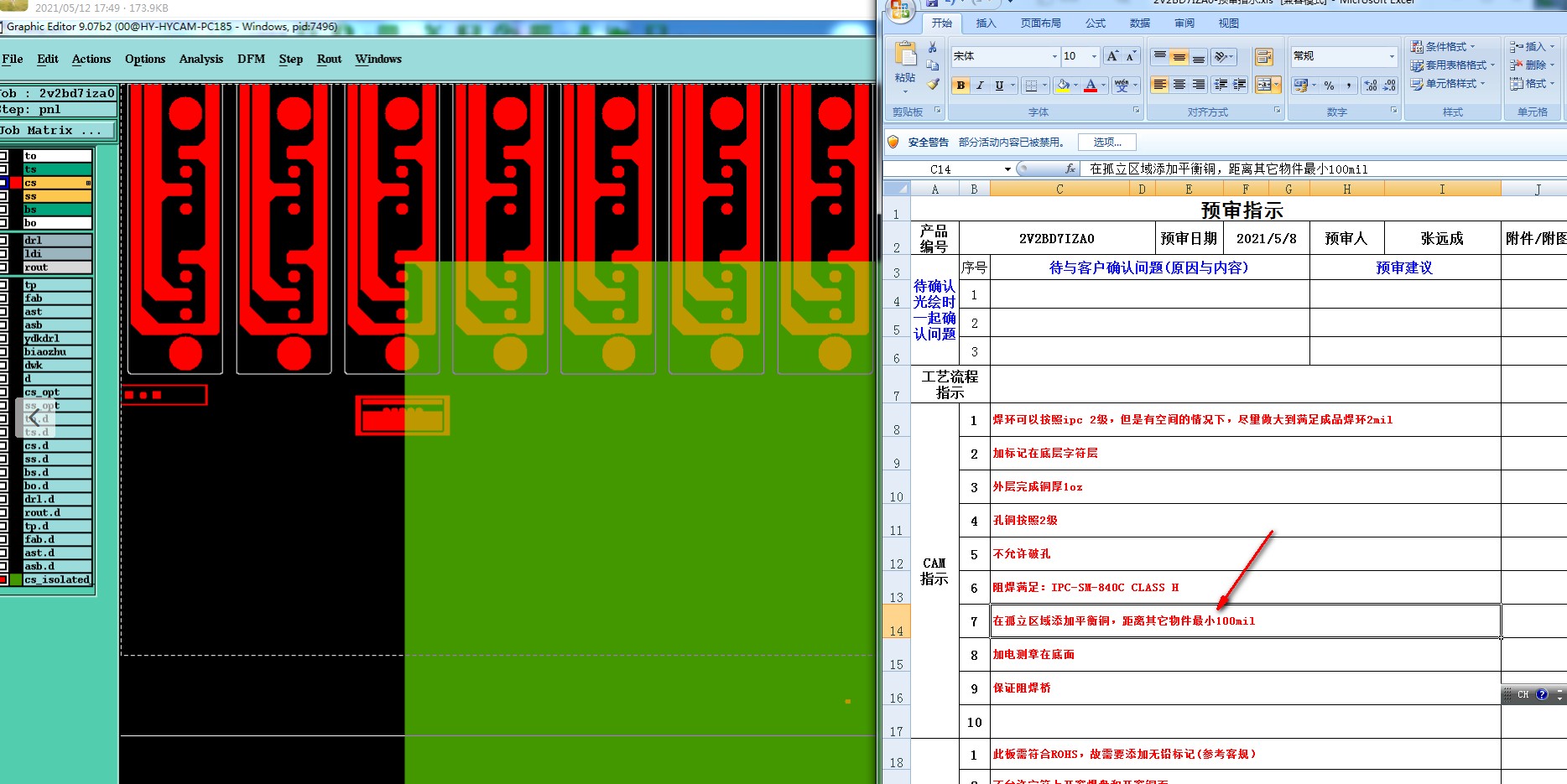Open the Rout menu in Graphic Editor
Viewport: 1567px width, 784px height.
330,60
